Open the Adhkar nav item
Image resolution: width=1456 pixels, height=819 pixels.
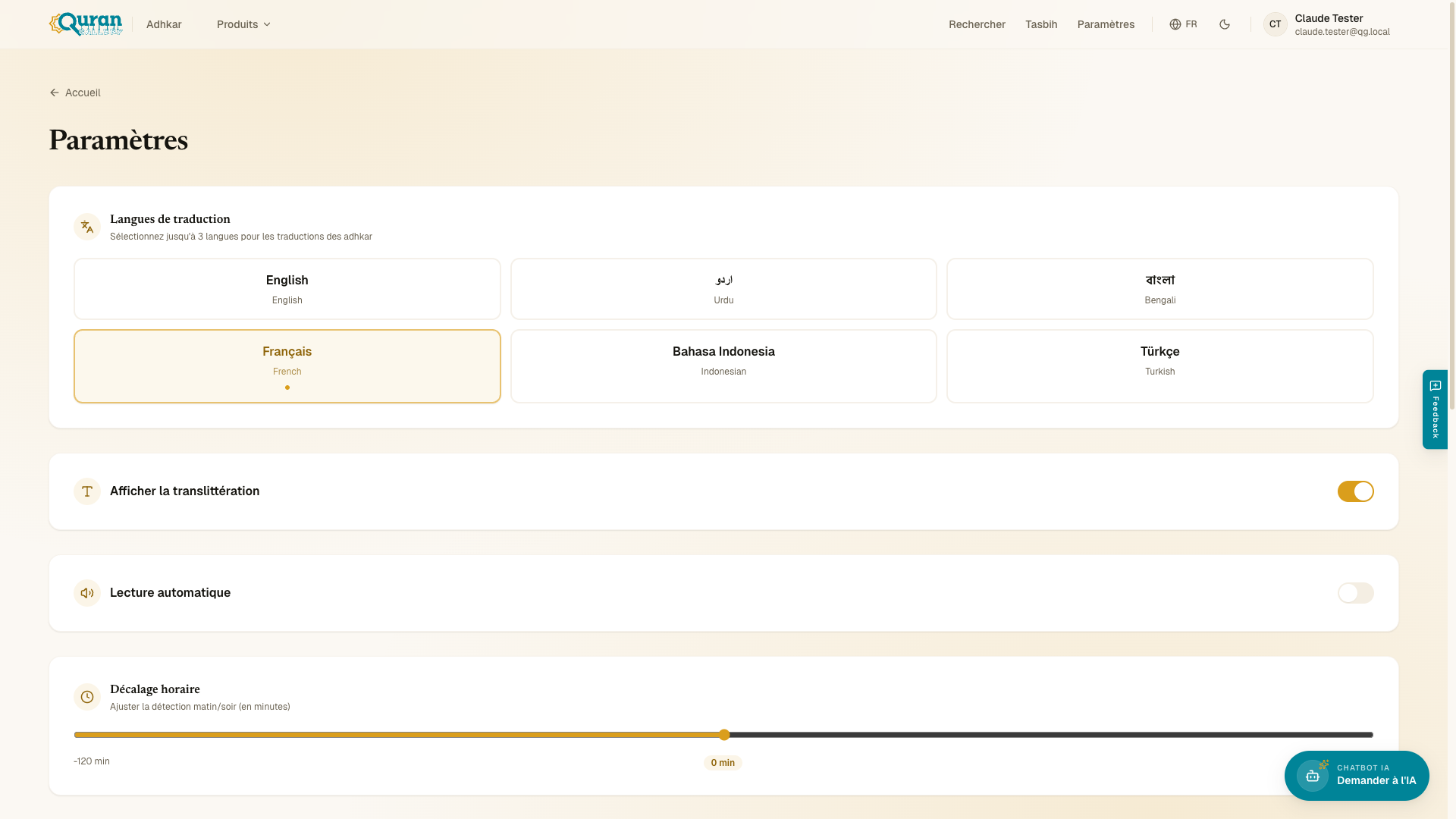(x=164, y=24)
